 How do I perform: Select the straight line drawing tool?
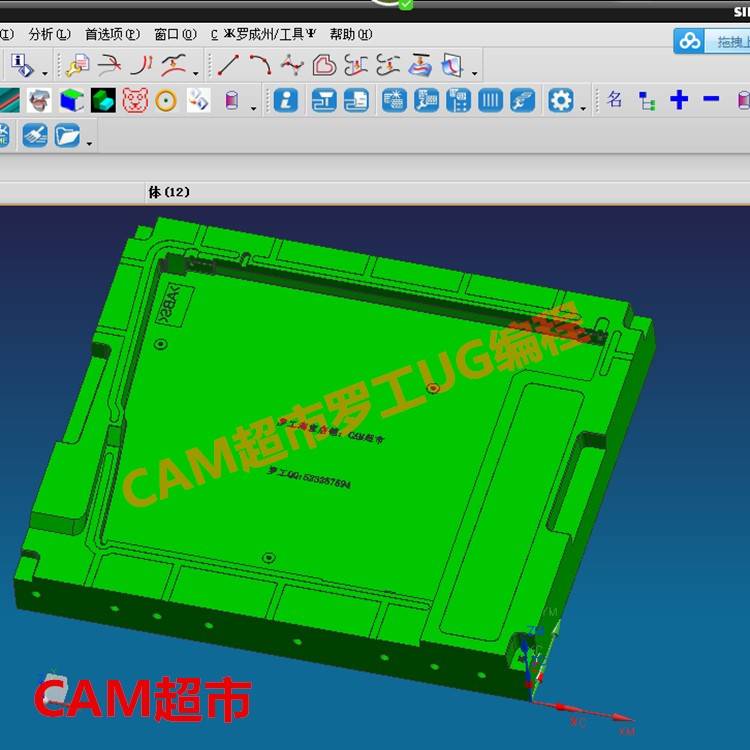point(229,65)
